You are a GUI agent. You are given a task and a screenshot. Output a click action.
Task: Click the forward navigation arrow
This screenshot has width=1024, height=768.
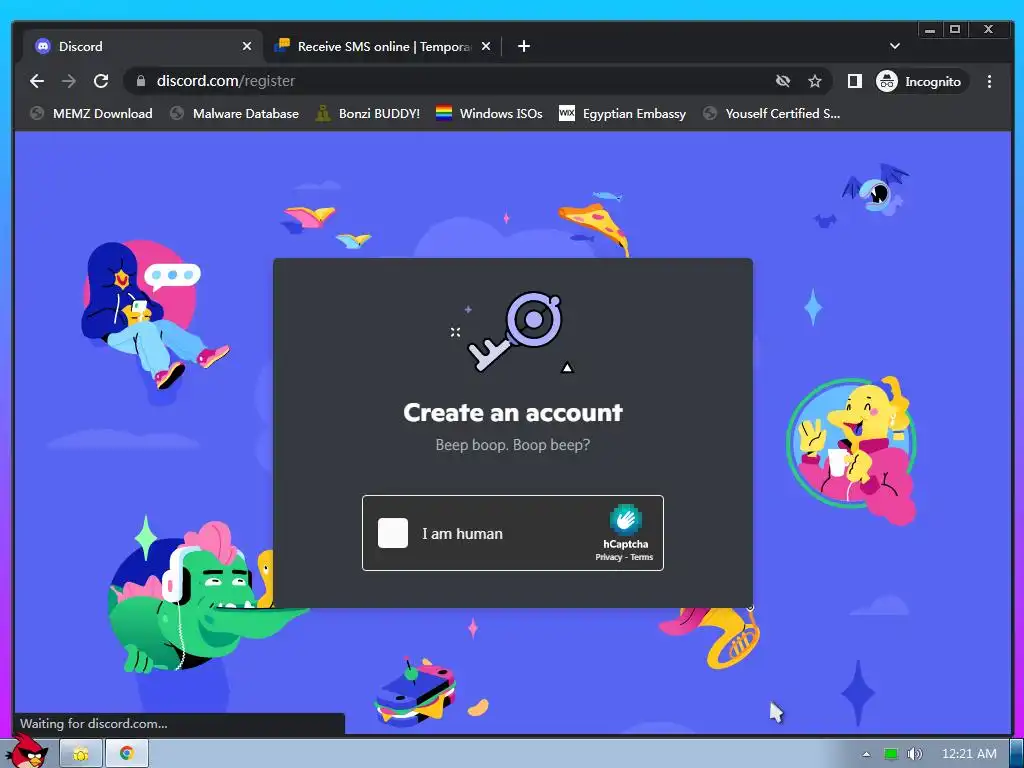tap(69, 81)
